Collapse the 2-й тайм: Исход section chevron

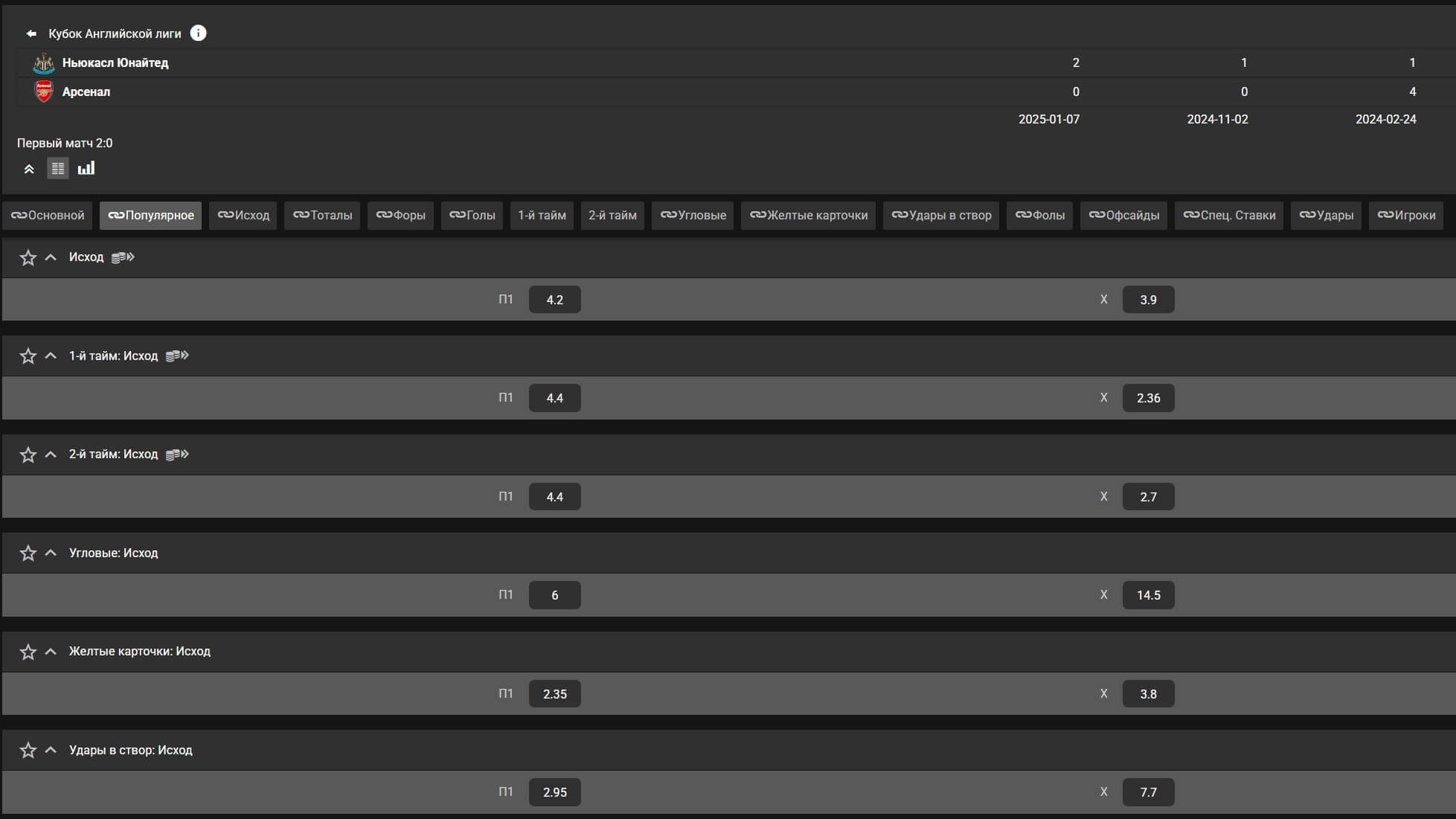tap(51, 455)
